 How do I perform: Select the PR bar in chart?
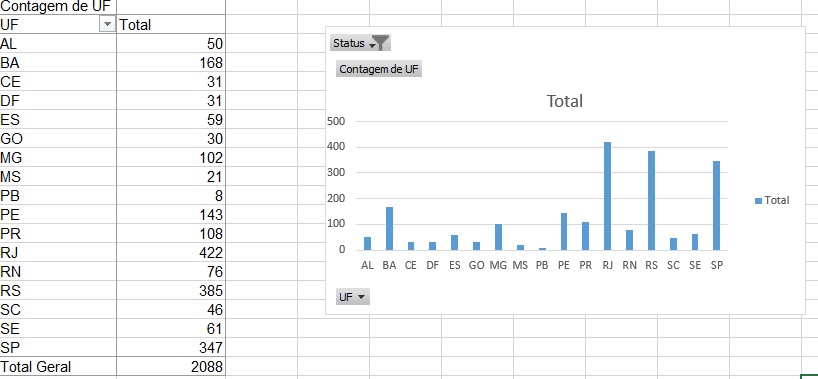click(x=585, y=236)
